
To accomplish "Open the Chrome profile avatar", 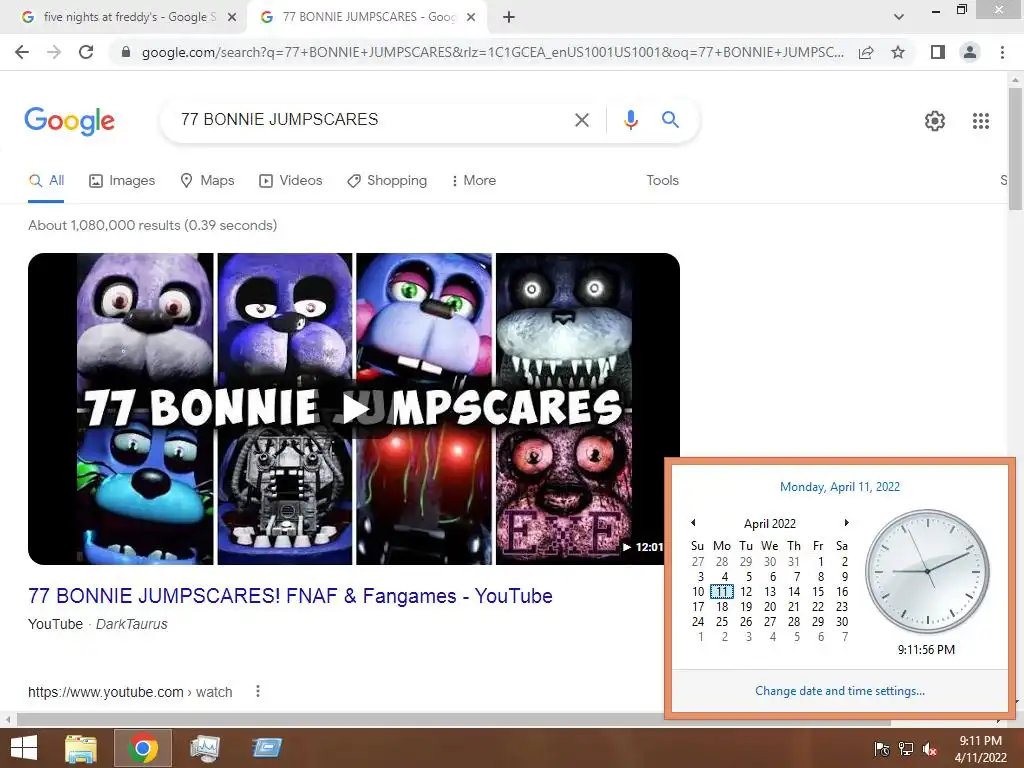I will [x=970, y=52].
